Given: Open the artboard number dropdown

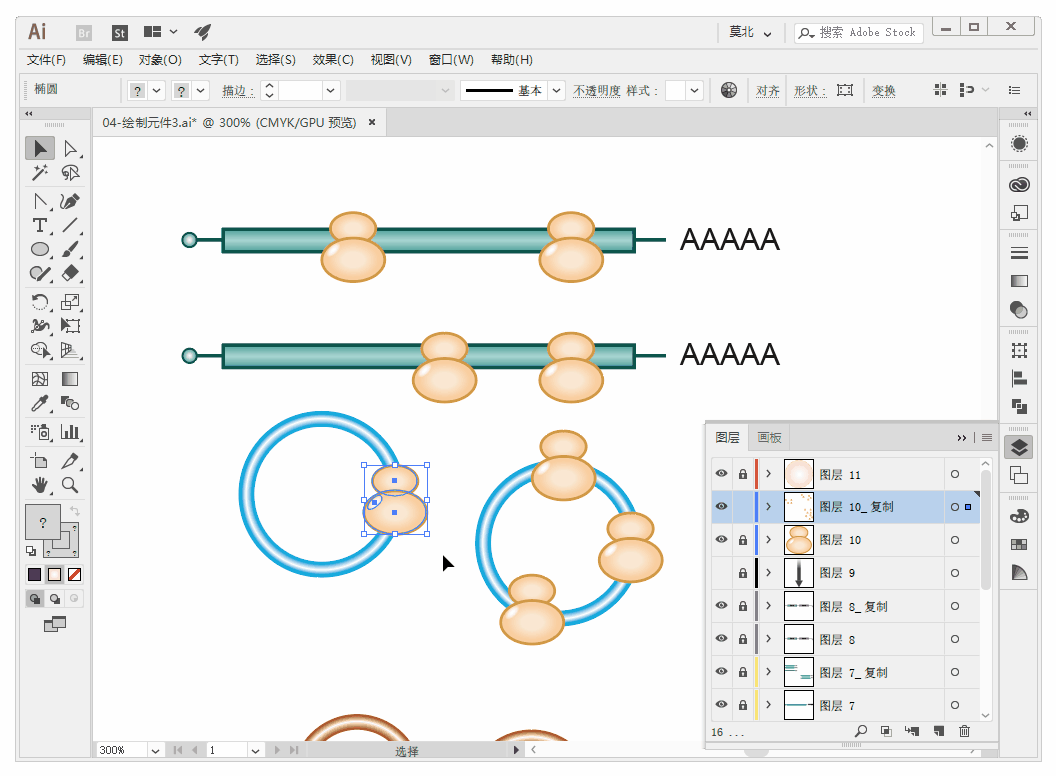Looking at the screenshot, I should pyautogui.click(x=255, y=750).
